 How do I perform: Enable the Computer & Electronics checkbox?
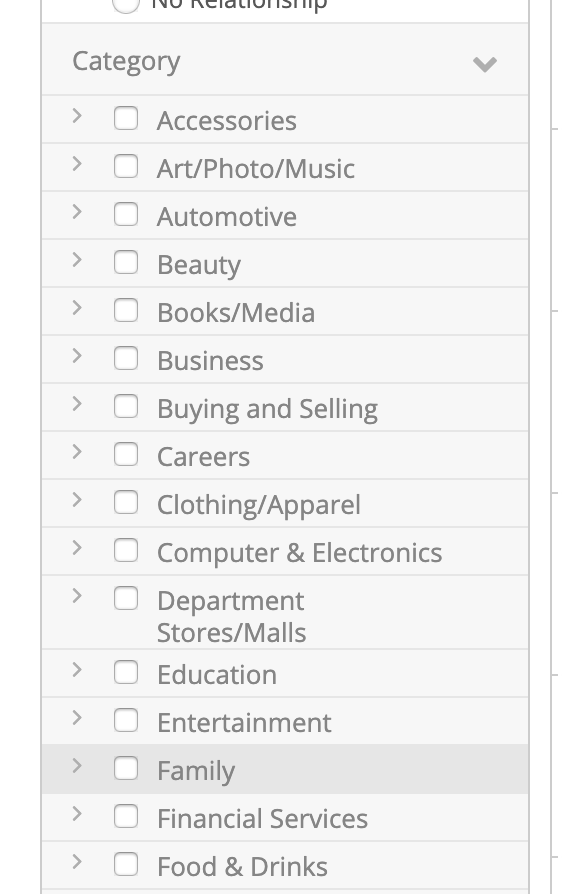tap(126, 550)
